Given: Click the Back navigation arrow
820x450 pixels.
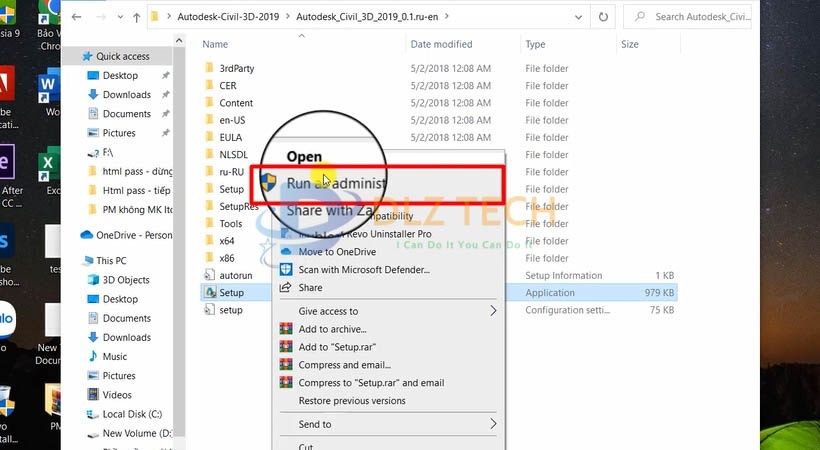Looking at the screenshot, I should (77, 17).
